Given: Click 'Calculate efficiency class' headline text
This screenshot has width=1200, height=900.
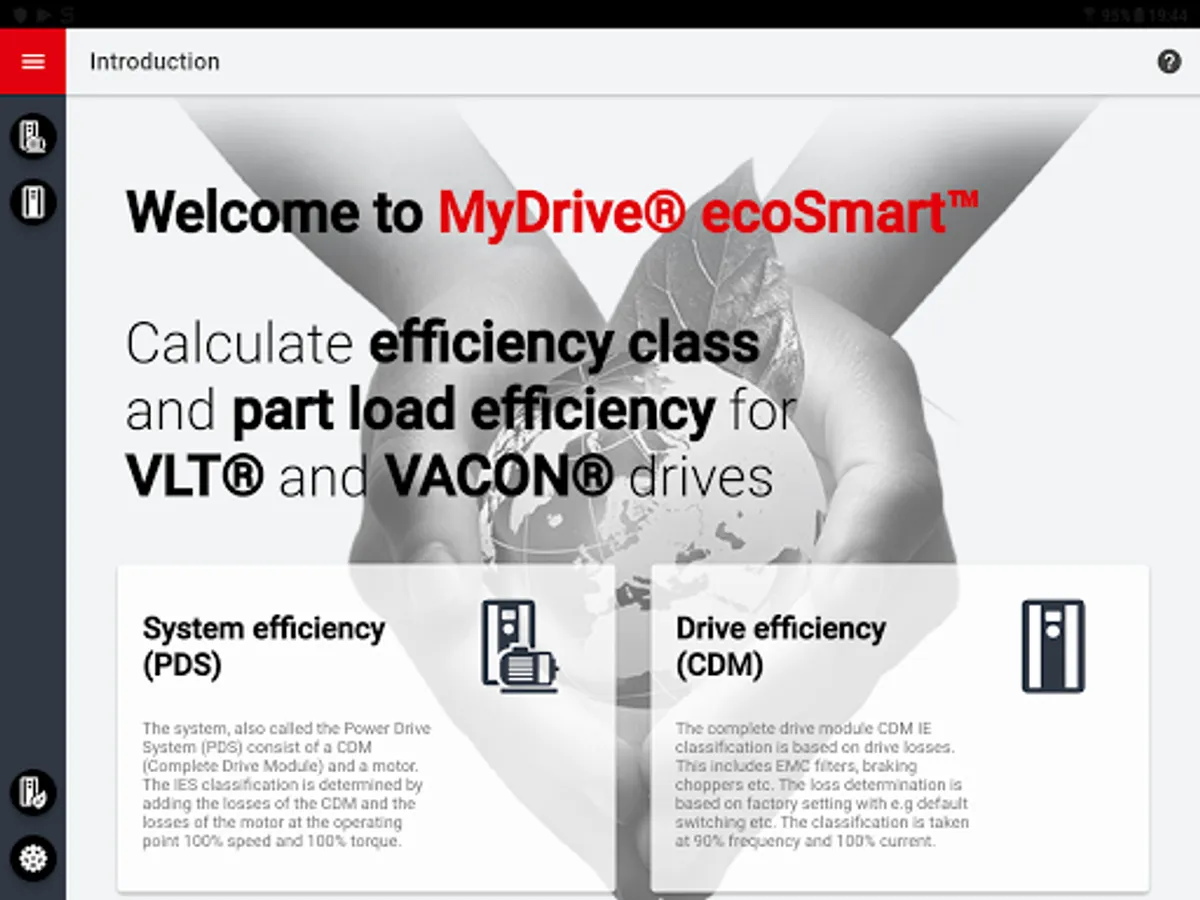Looking at the screenshot, I should (443, 343).
